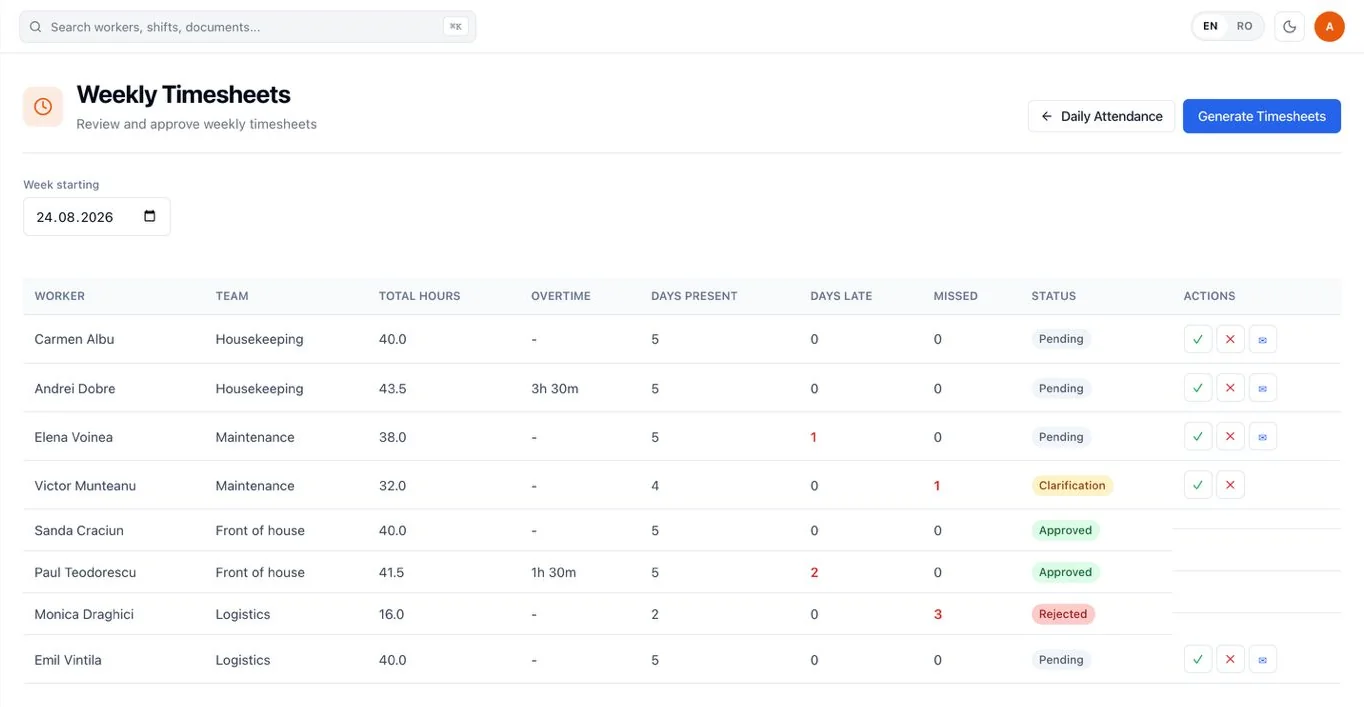Viewport: 1364px width, 707px height.
Task: Click red days late value 2 for Paul Teodorescu
Action: [814, 572]
